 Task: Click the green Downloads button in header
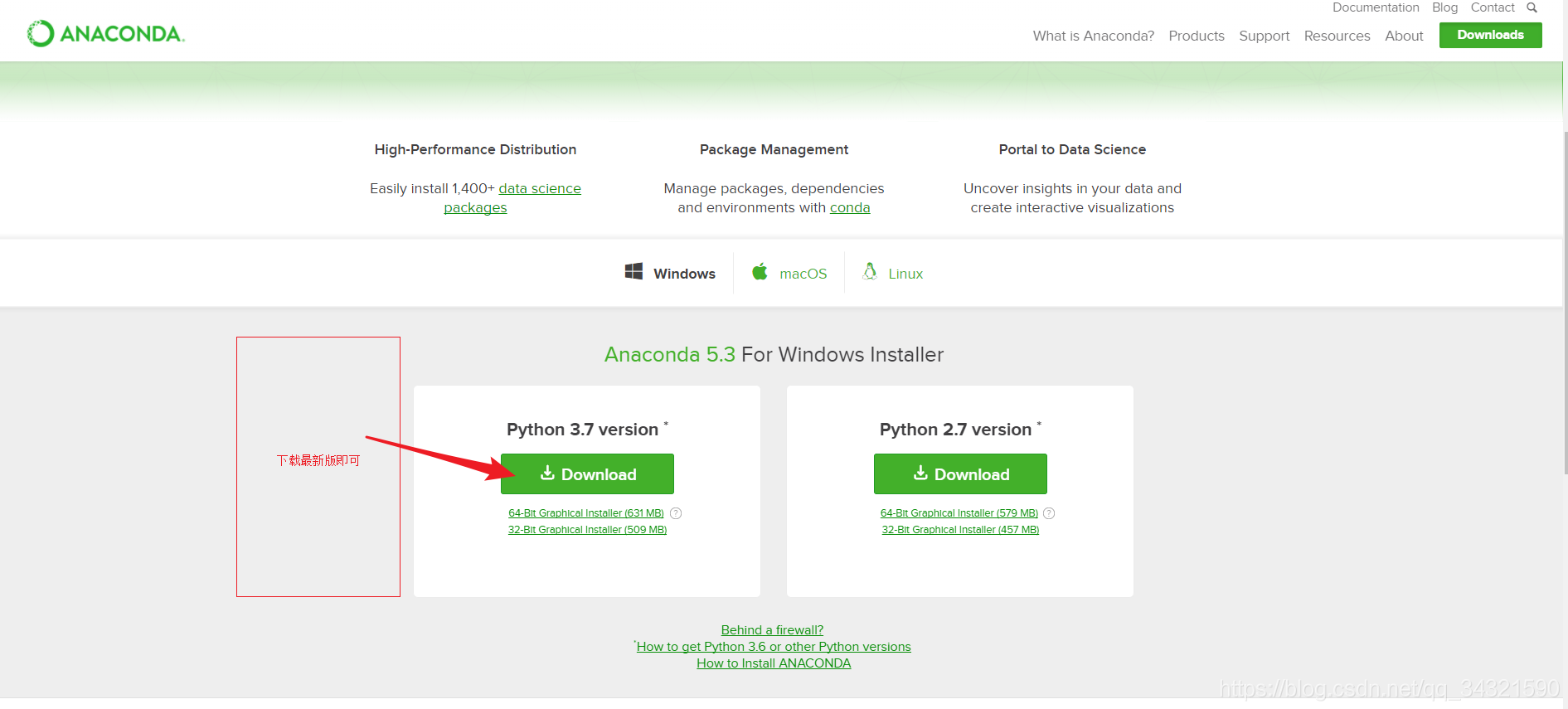[1490, 35]
